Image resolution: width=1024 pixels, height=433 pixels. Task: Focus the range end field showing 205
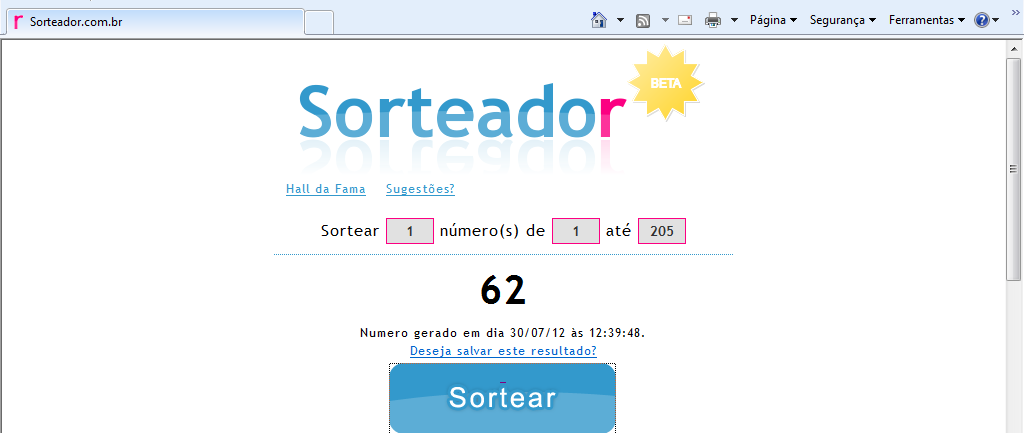(662, 231)
